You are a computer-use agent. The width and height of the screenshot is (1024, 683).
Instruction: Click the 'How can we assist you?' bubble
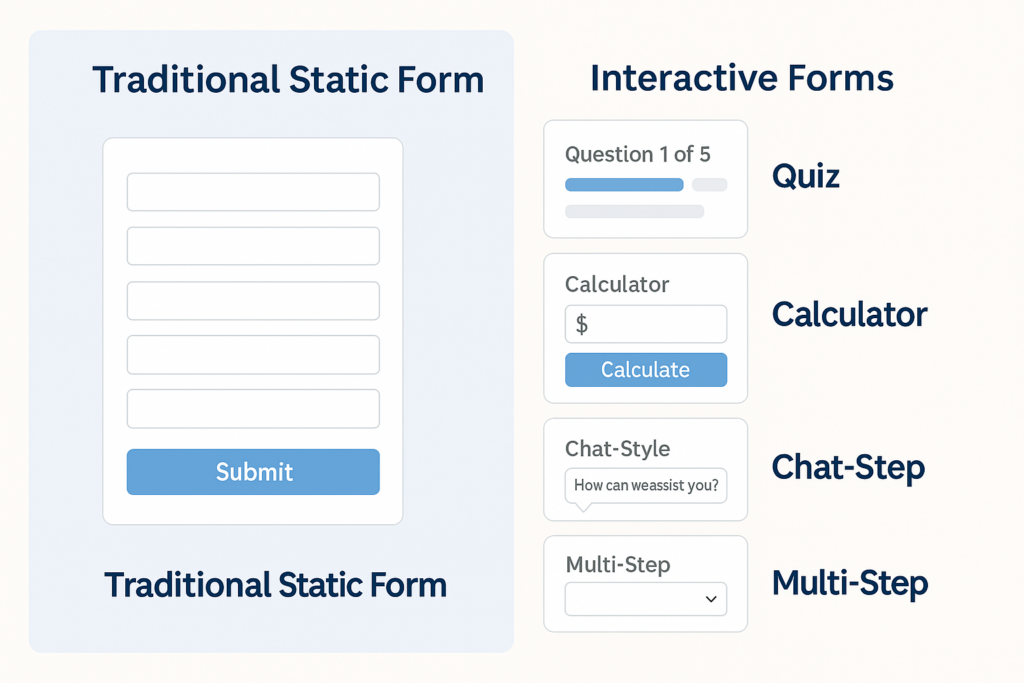point(646,486)
